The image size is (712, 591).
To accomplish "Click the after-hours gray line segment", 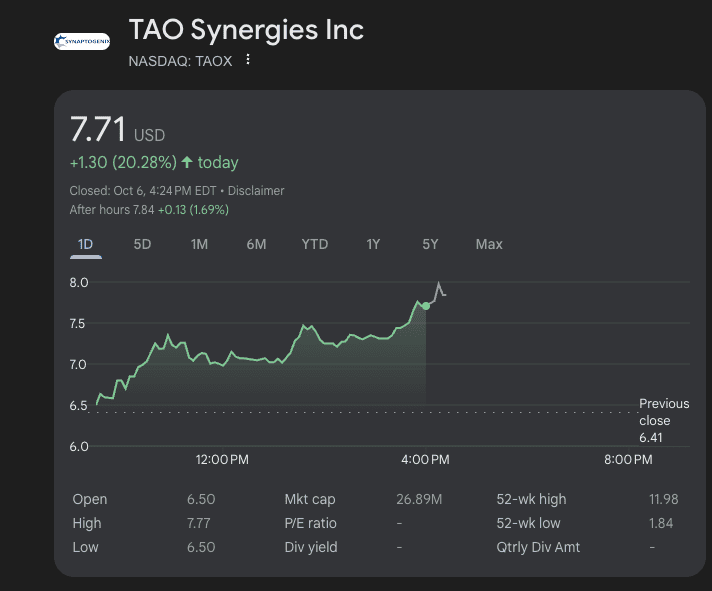I will point(437,290).
